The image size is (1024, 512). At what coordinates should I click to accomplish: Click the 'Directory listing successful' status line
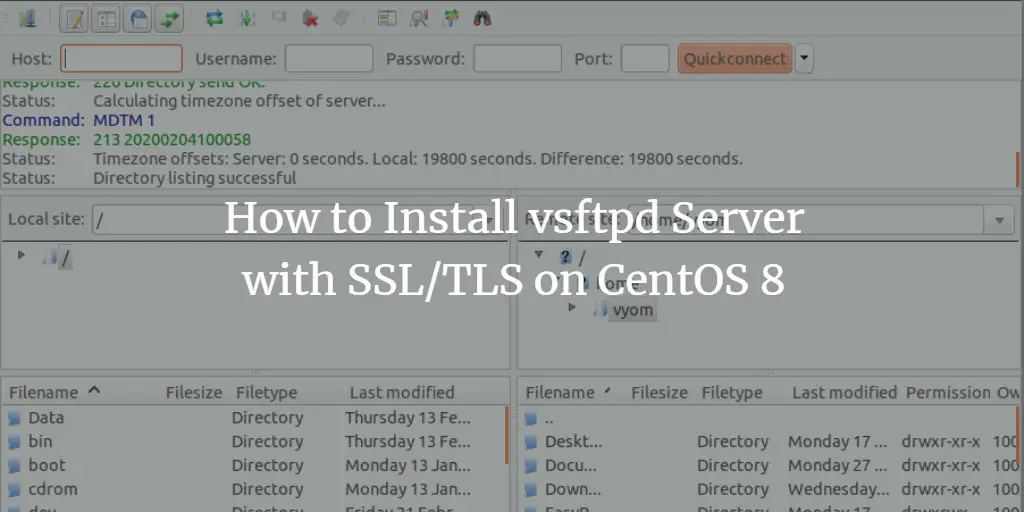click(195, 178)
